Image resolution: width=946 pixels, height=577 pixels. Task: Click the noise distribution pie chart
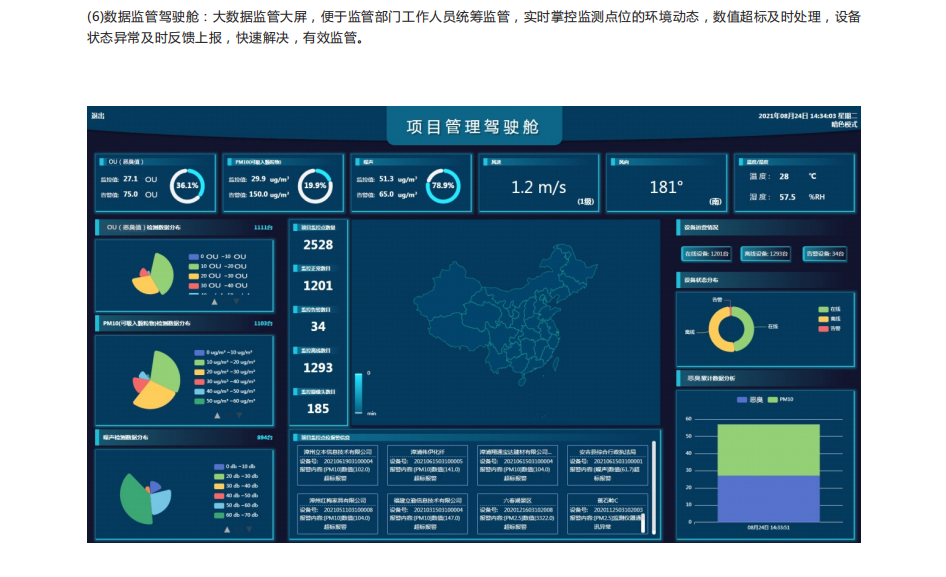click(145, 497)
